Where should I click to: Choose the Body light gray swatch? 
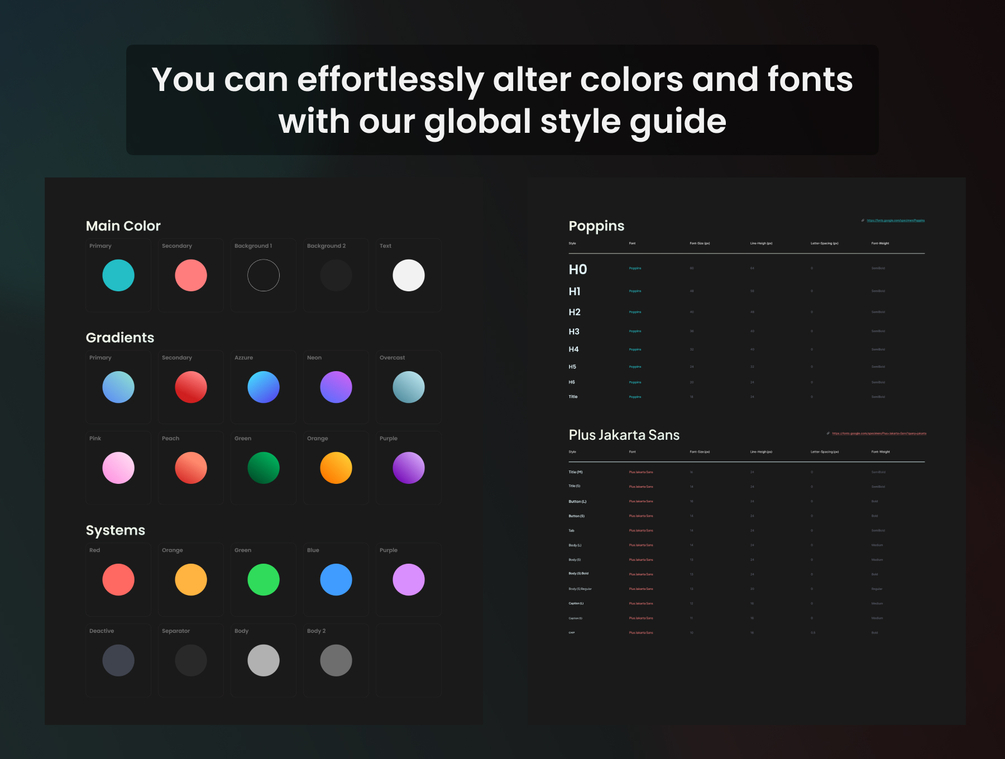coord(263,660)
